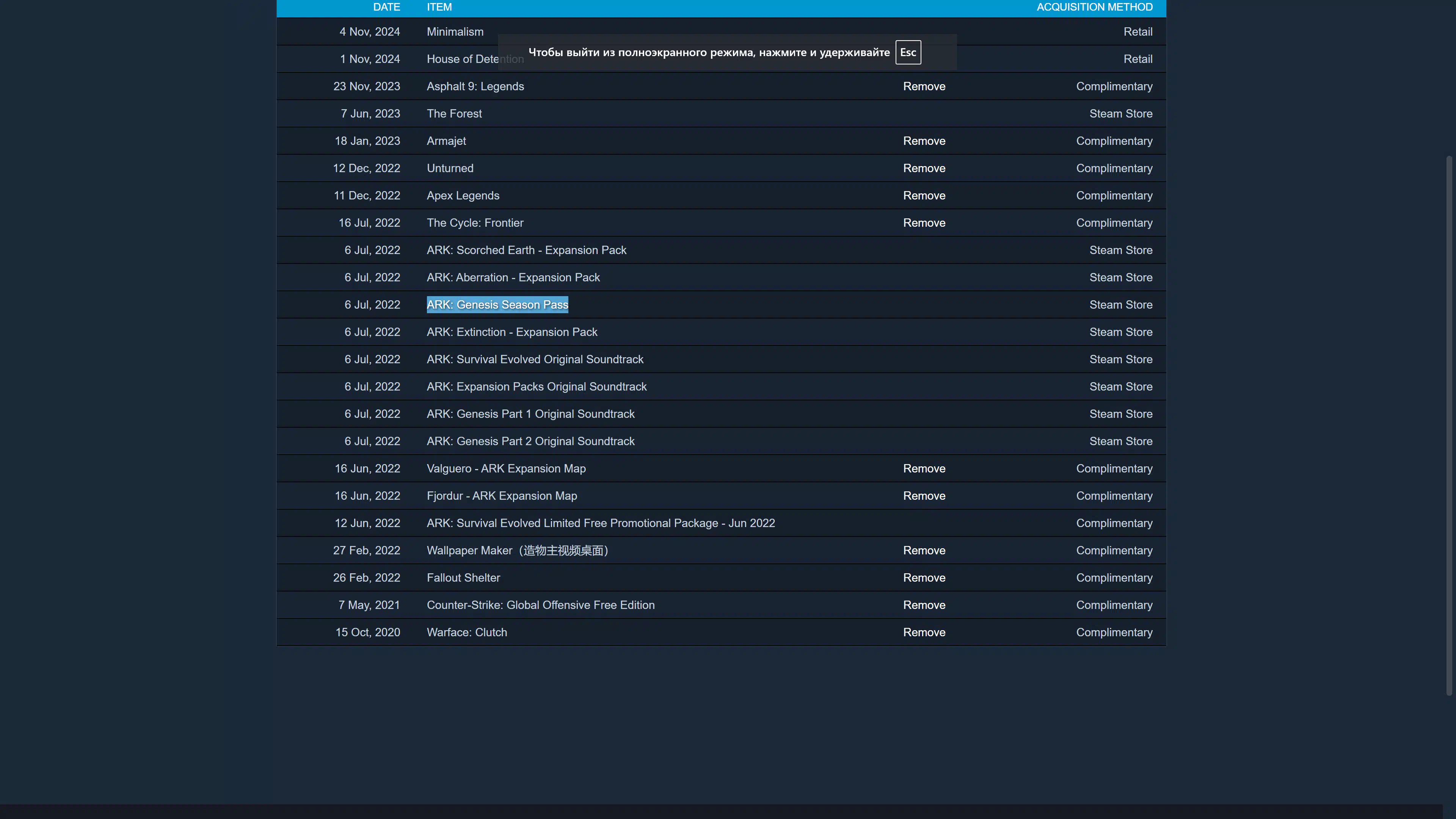Remove Fjordur - ARK Expansion Map

pos(924,496)
